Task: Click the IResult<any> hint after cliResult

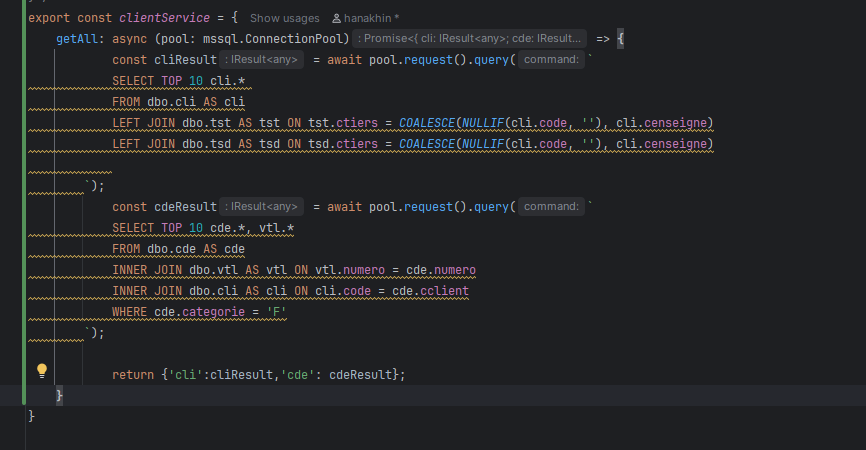Action: point(260,60)
